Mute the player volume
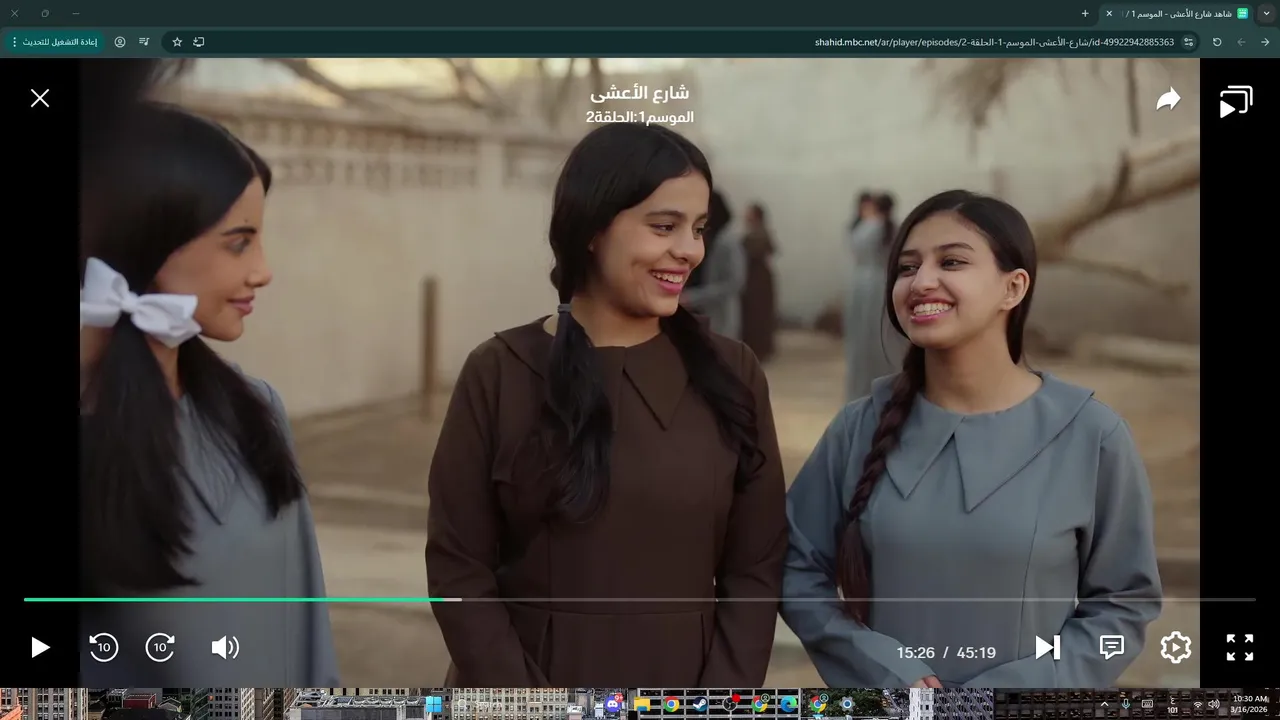Image resolution: width=1280 pixels, height=720 pixels. point(225,647)
